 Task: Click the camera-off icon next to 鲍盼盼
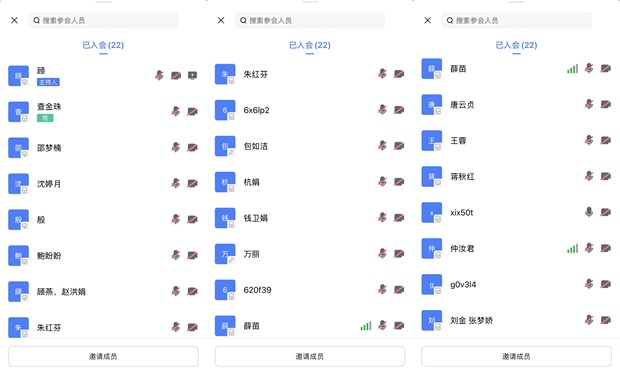point(192,255)
